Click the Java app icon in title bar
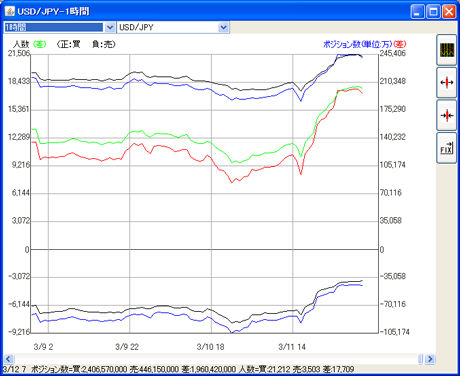 click(x=10, y=11)
